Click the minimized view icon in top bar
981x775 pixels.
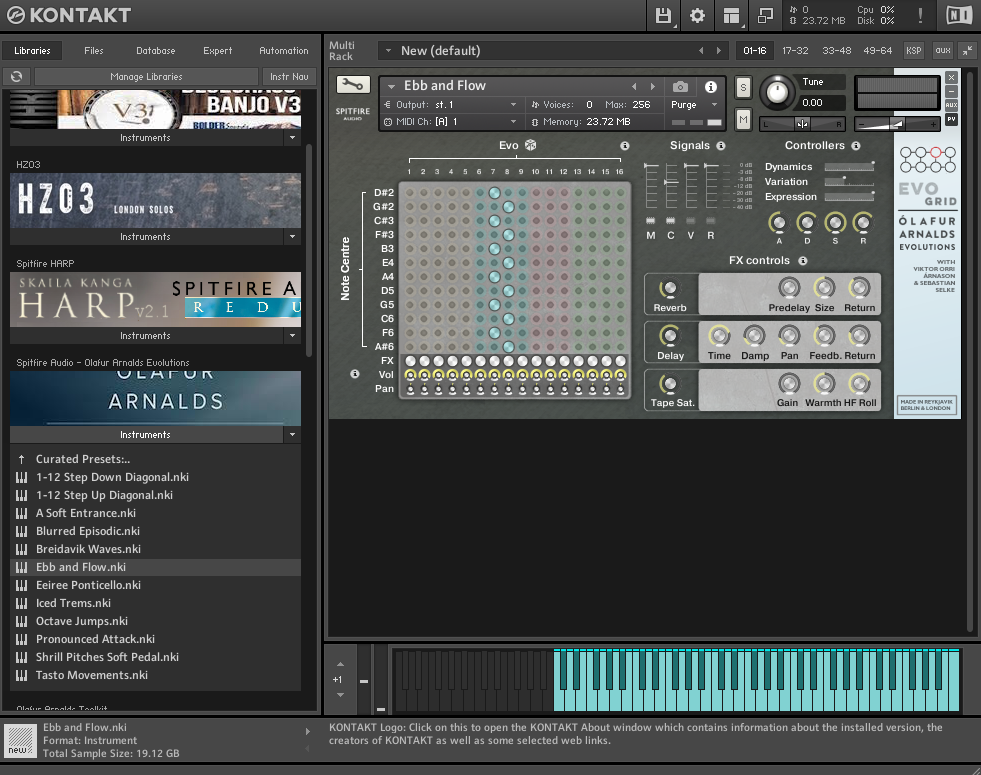765,16
